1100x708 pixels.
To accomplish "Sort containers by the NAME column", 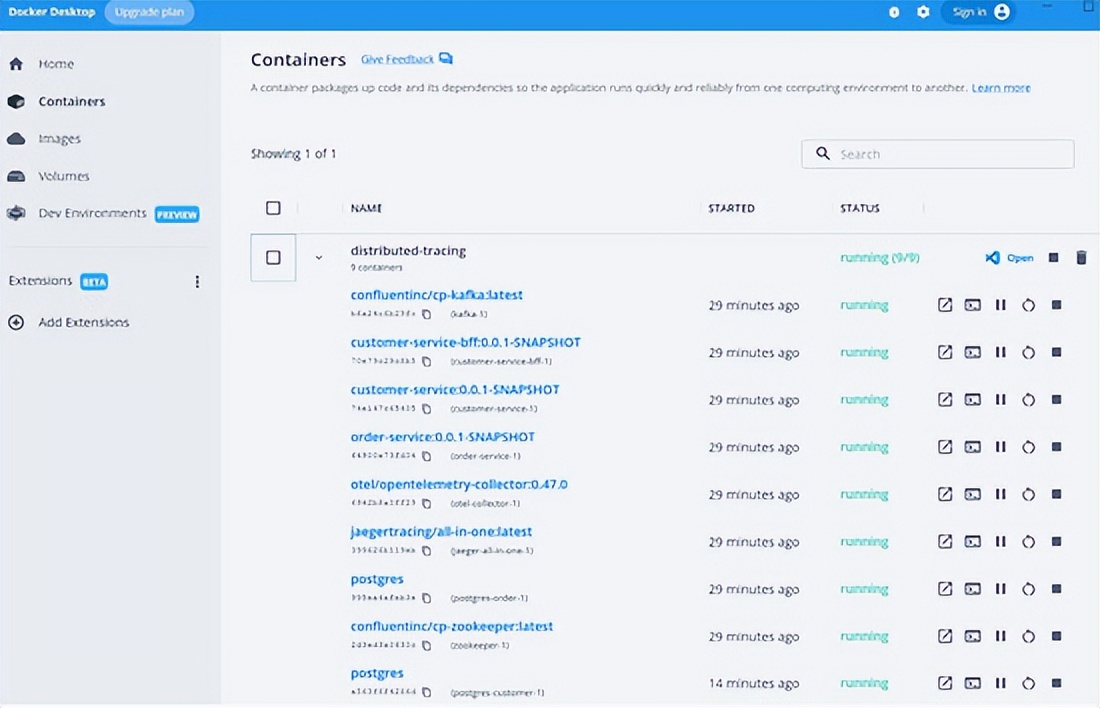I will click(x=366, y=208).
